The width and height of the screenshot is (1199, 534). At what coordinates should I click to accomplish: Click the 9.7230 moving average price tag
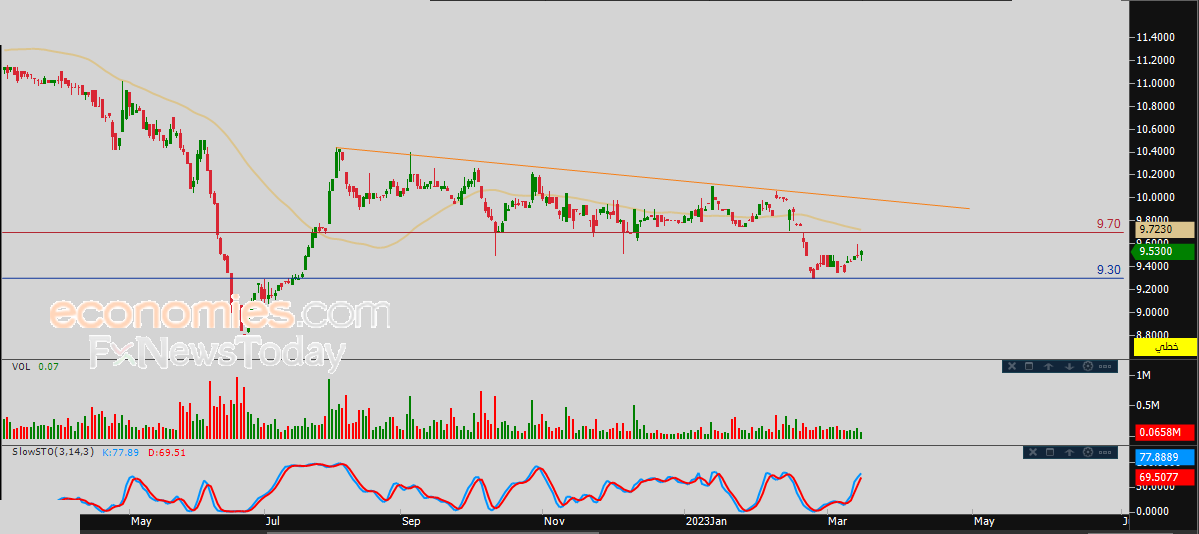(1165, 229)
